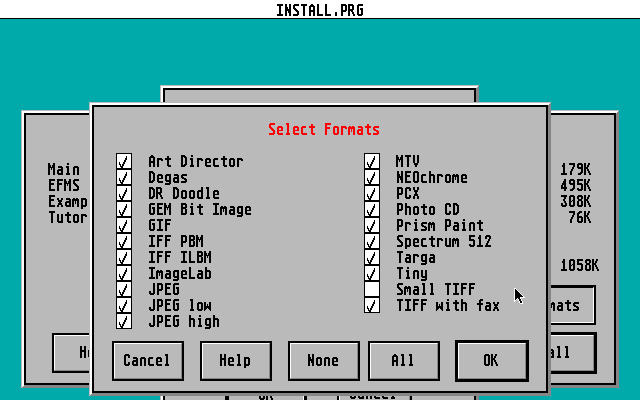The width and height of the screenshot is (640, 400).
Task: Click the JPEG high label
Action: [184, 322]
